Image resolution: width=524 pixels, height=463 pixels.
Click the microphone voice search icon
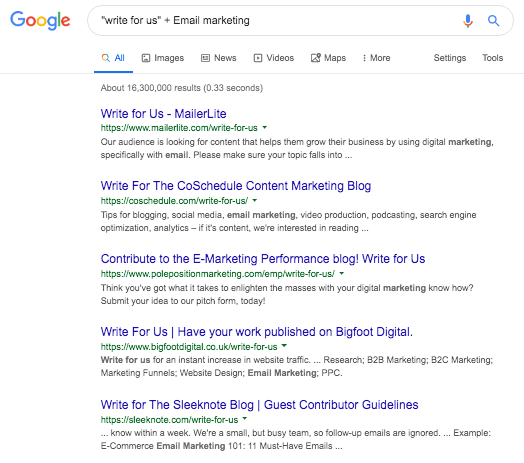(468, 21)
